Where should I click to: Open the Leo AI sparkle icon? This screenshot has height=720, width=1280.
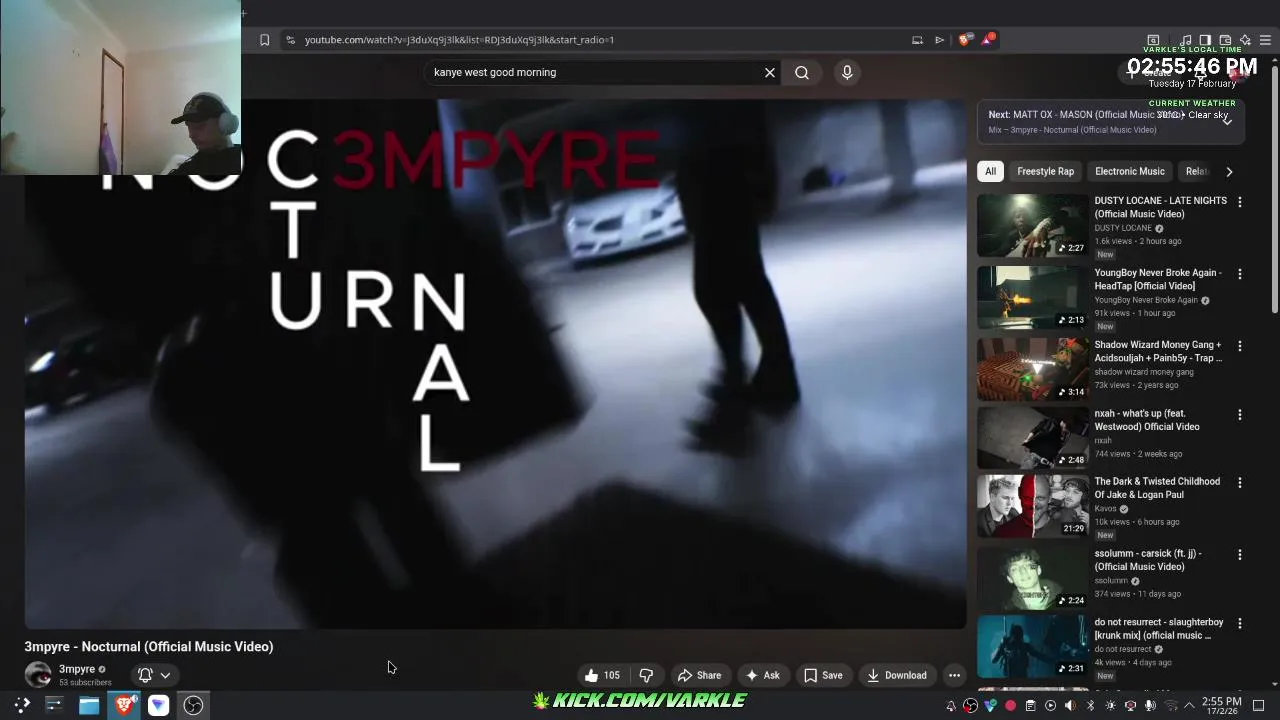(1245, 40)
